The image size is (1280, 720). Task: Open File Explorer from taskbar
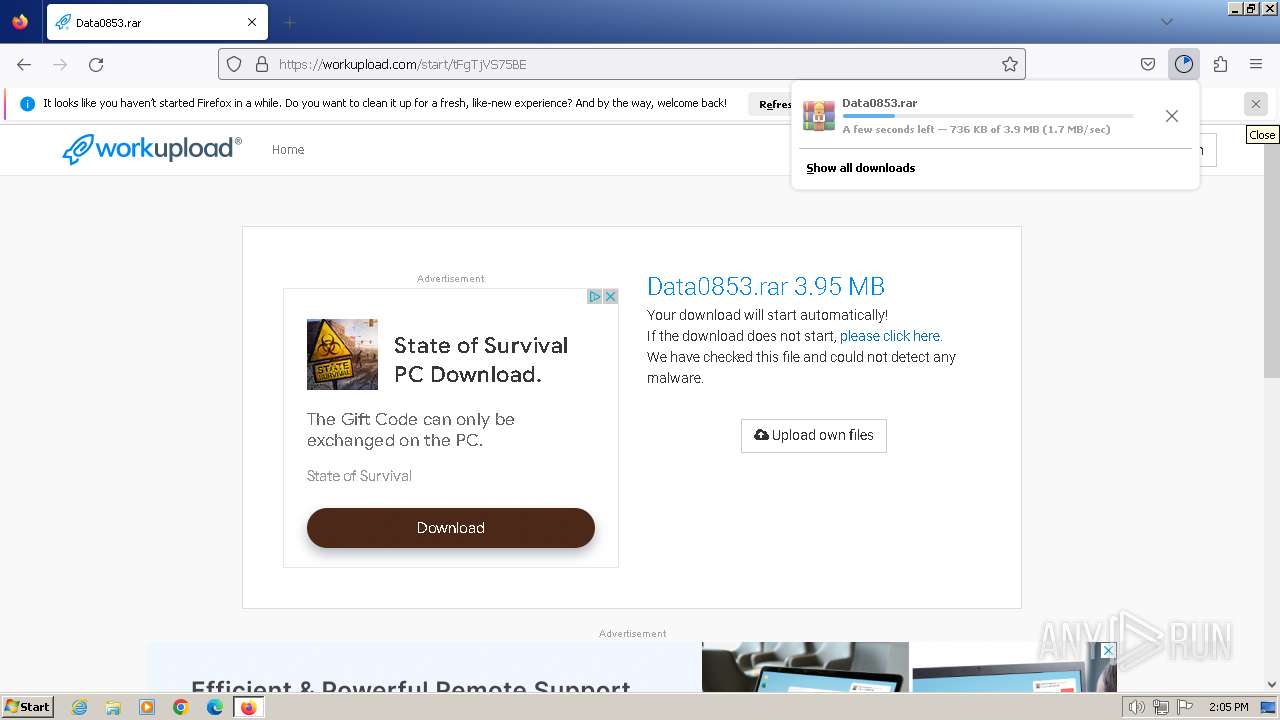pos(113,707)
